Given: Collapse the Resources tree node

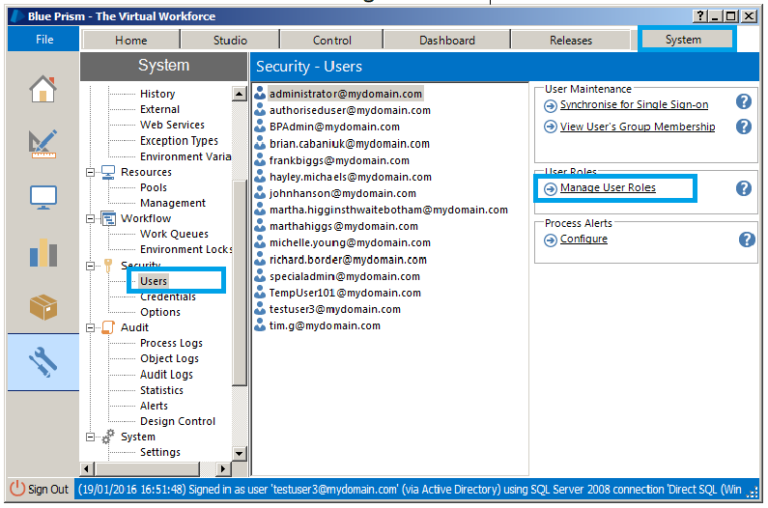Looking at the screenshot, I should 90,172.
